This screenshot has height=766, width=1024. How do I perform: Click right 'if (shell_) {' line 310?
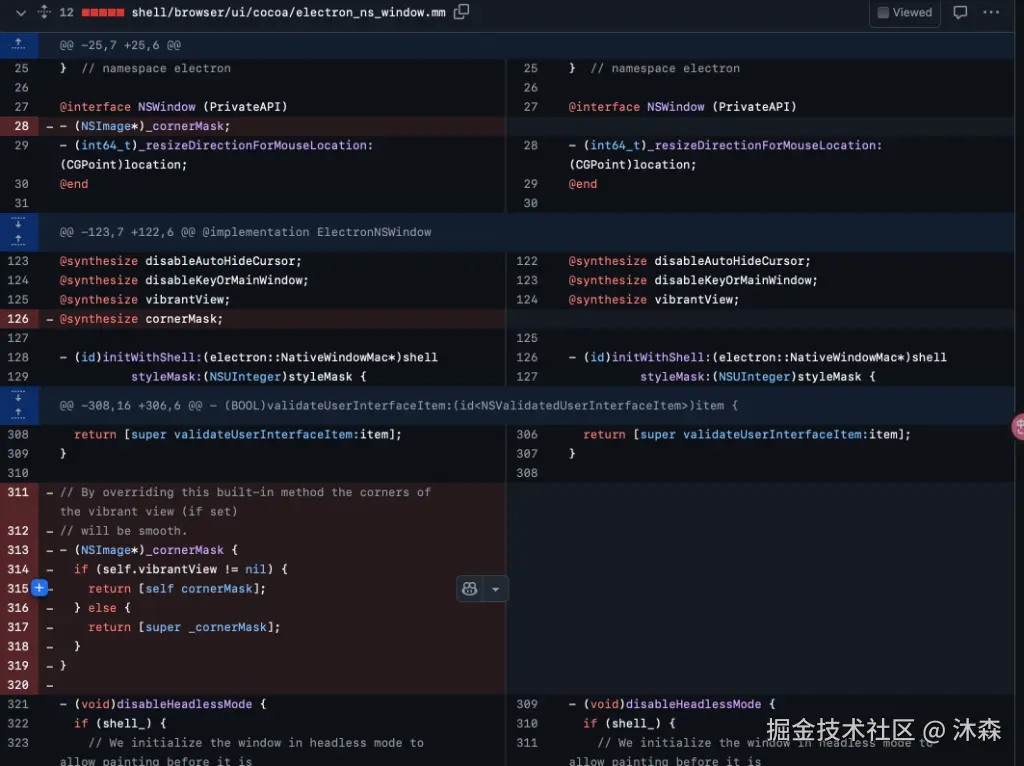click(x=630, y=724)
